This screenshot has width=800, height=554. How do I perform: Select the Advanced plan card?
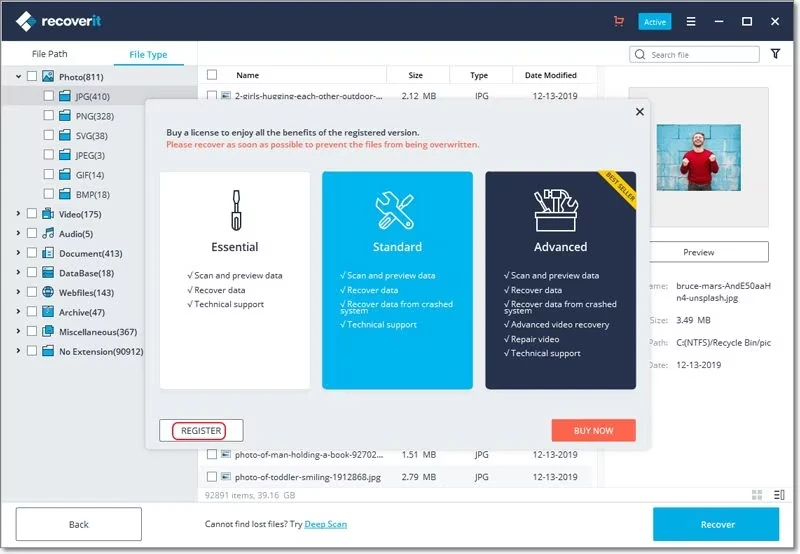coord(560,280)
